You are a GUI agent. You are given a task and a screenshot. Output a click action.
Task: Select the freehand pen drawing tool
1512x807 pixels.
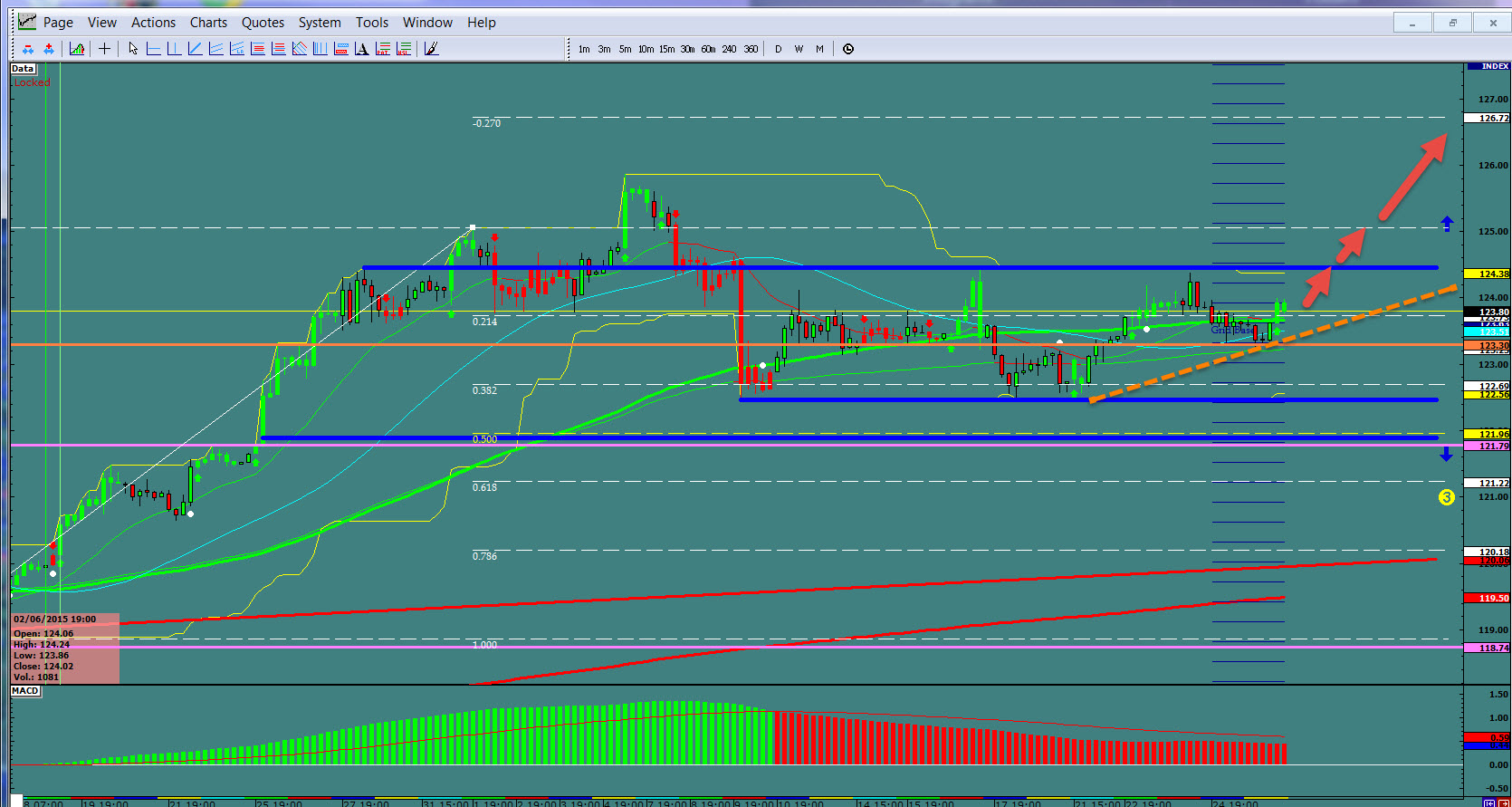coord(432,49)
